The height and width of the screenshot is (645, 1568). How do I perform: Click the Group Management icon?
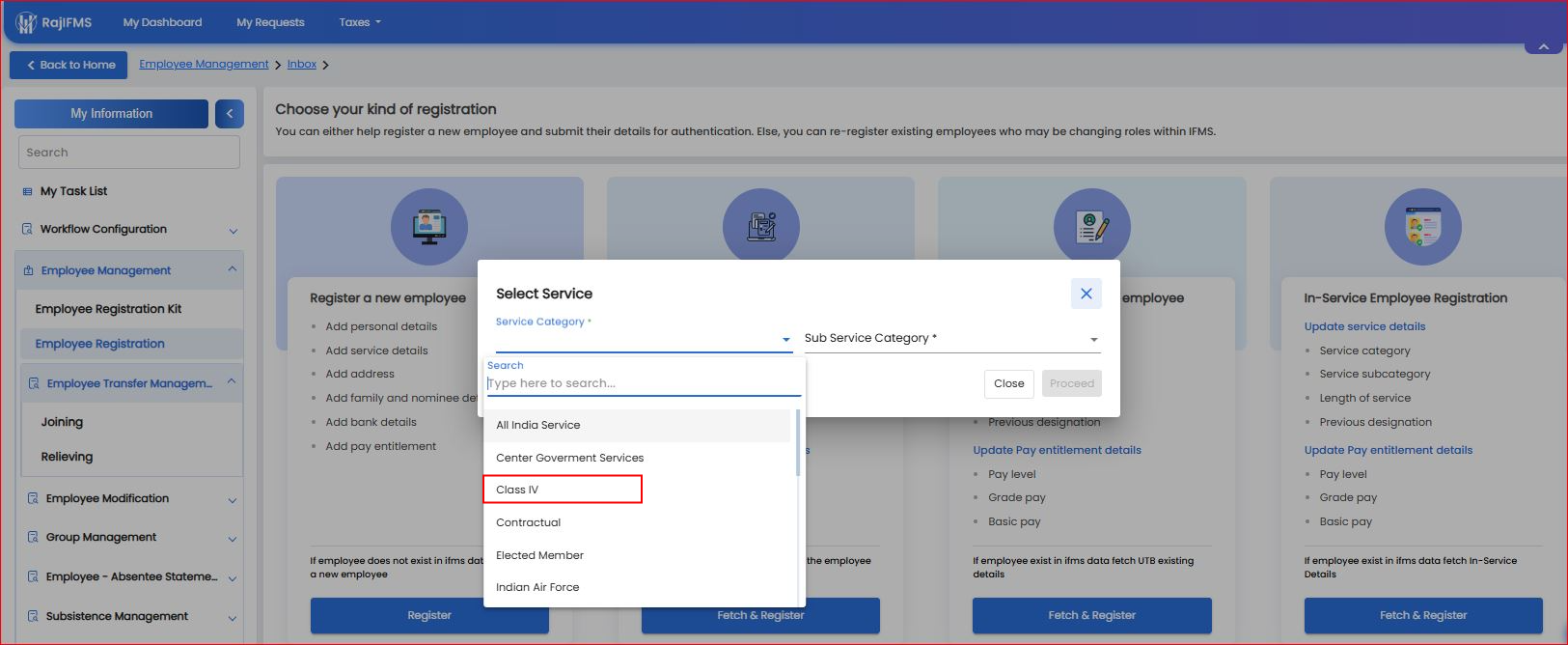[34, 537]
